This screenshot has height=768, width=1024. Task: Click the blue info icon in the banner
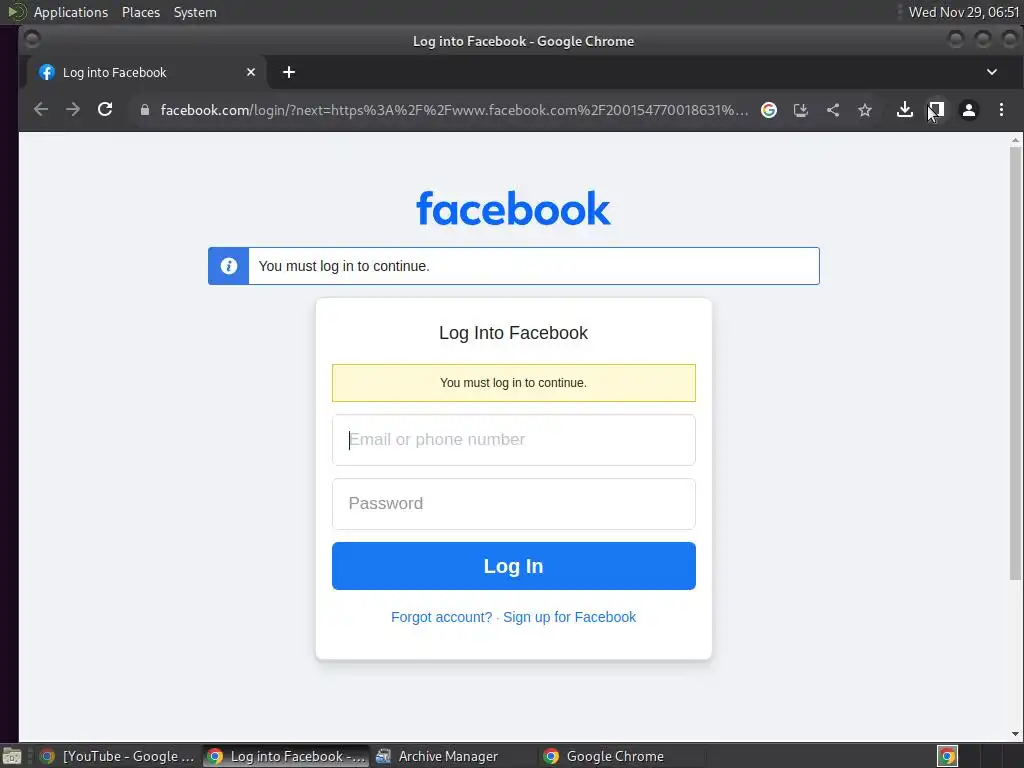(x=229, y=266)
